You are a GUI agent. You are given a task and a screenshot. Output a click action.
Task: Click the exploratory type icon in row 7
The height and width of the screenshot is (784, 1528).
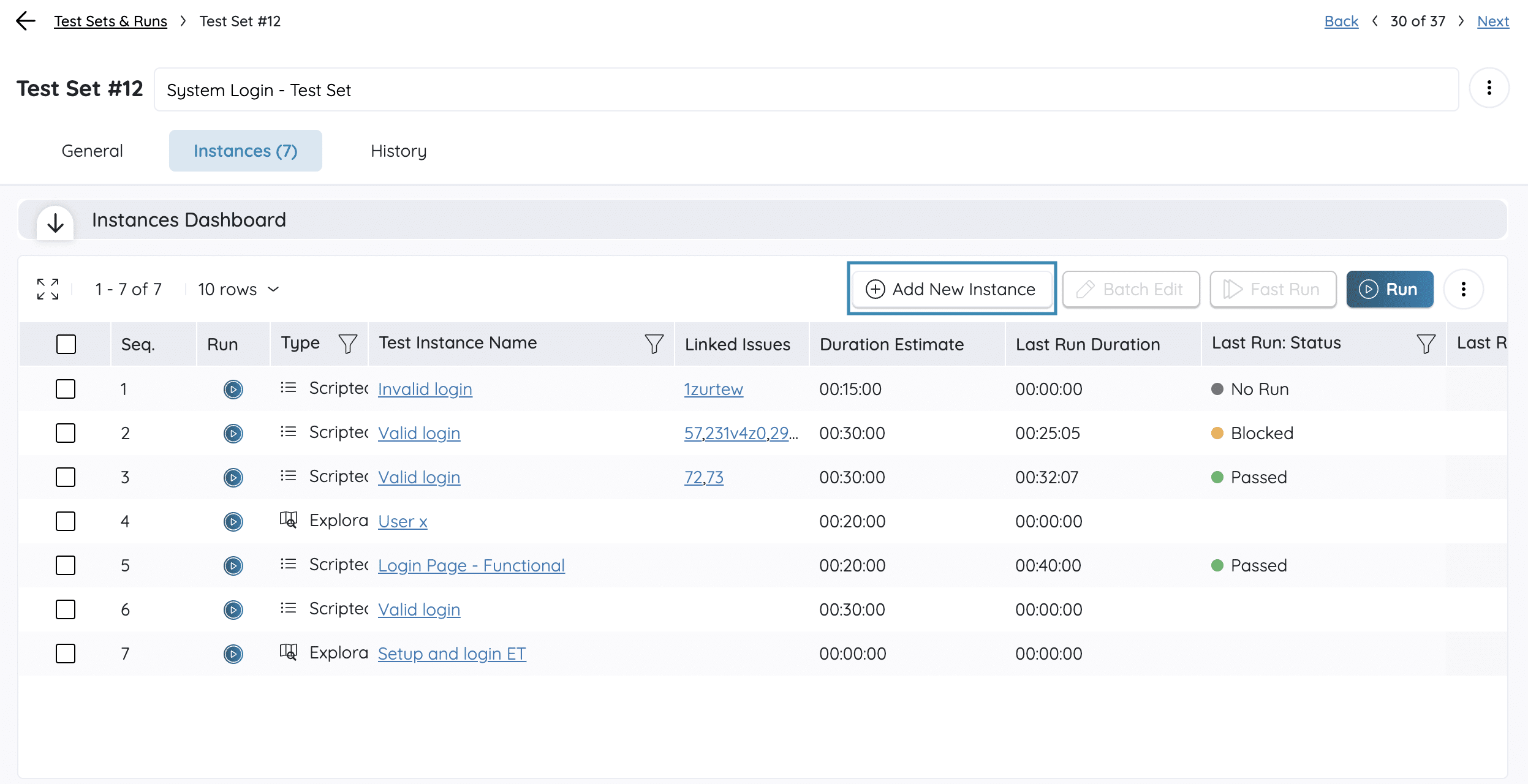[288, 652]
